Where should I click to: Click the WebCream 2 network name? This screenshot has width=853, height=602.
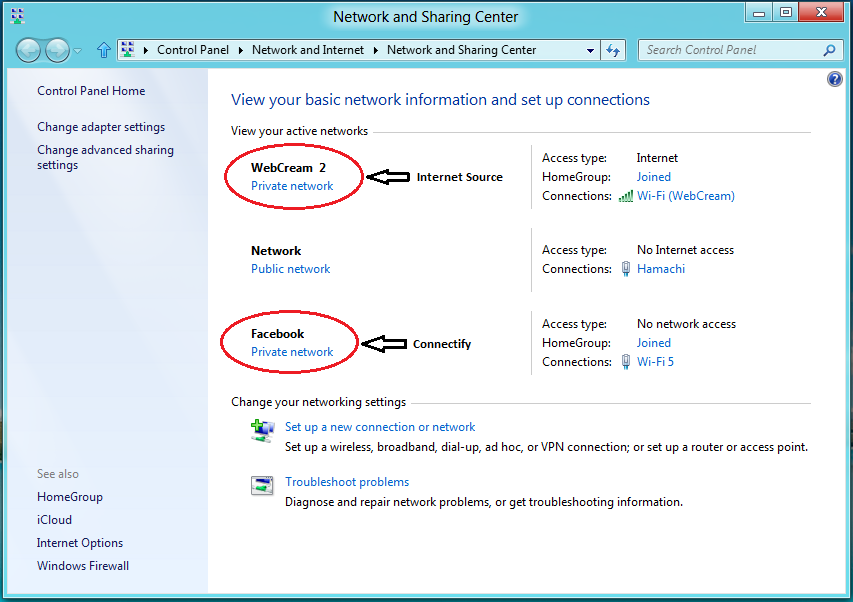point(288,167)
